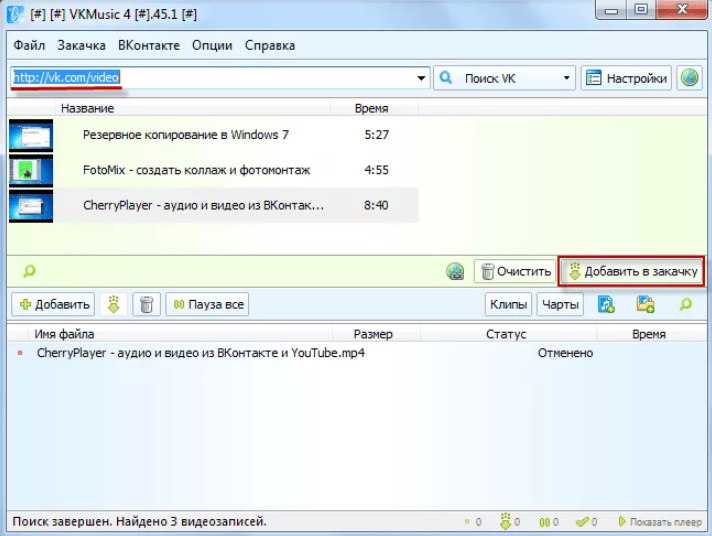The image size is (712, 536).
Task: Sort results by Название column
Action: point(192,109)
